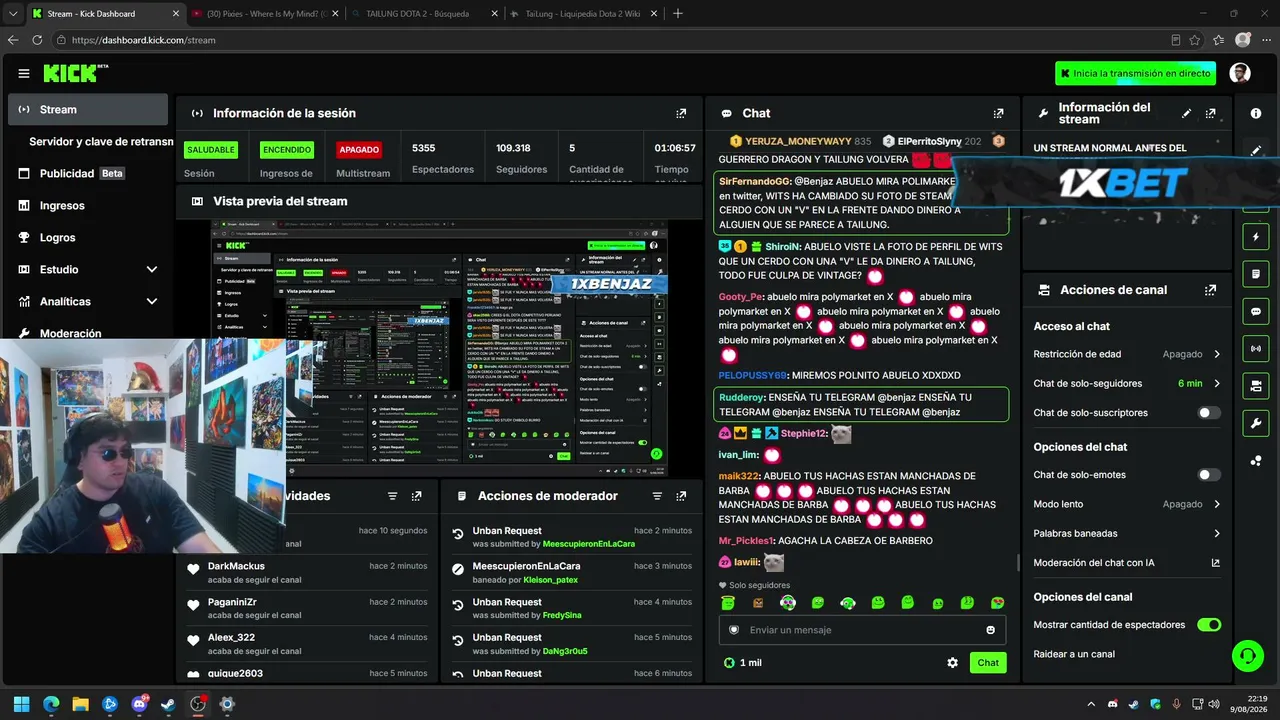Open the emoji picker in message box

pyautogui.click(x=991, y=630)
